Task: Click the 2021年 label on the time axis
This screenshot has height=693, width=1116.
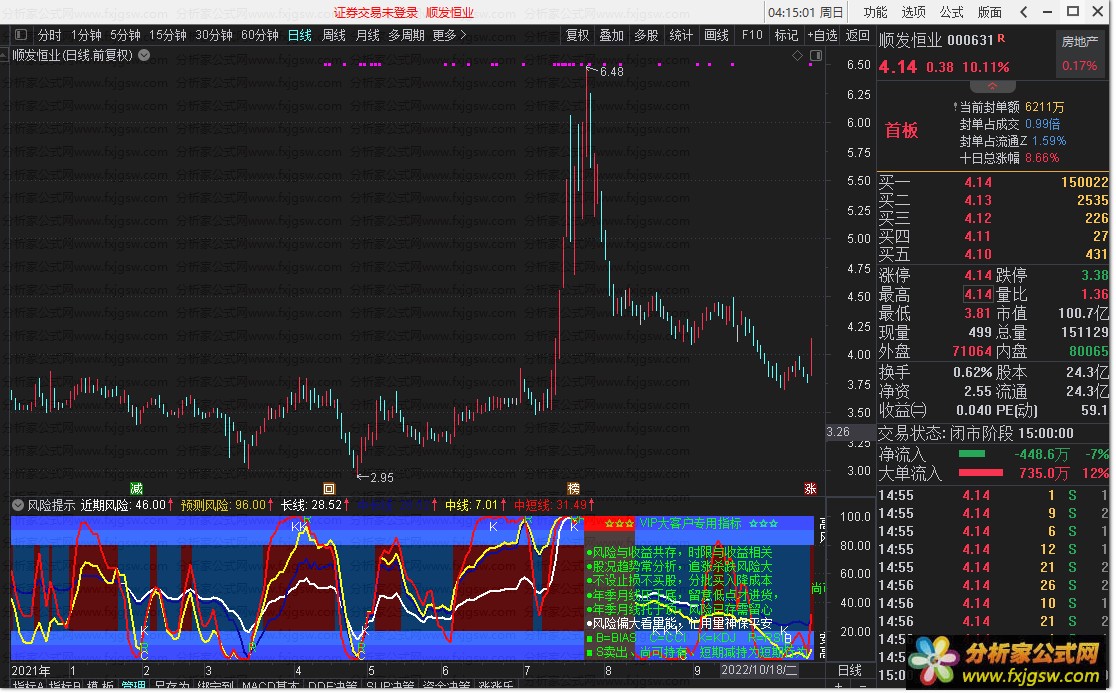Action: (x=31, y=670)
